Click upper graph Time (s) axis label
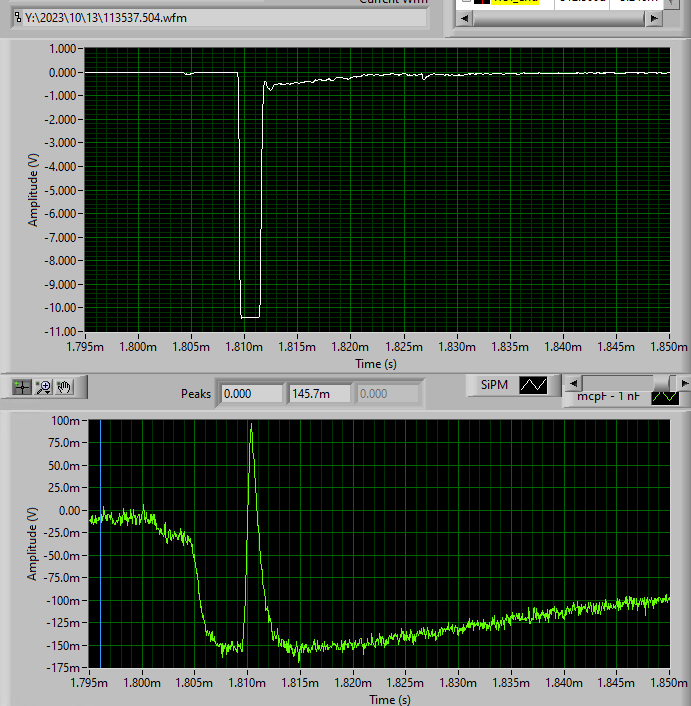The image size is (691, 706). [x=376, y=364]
